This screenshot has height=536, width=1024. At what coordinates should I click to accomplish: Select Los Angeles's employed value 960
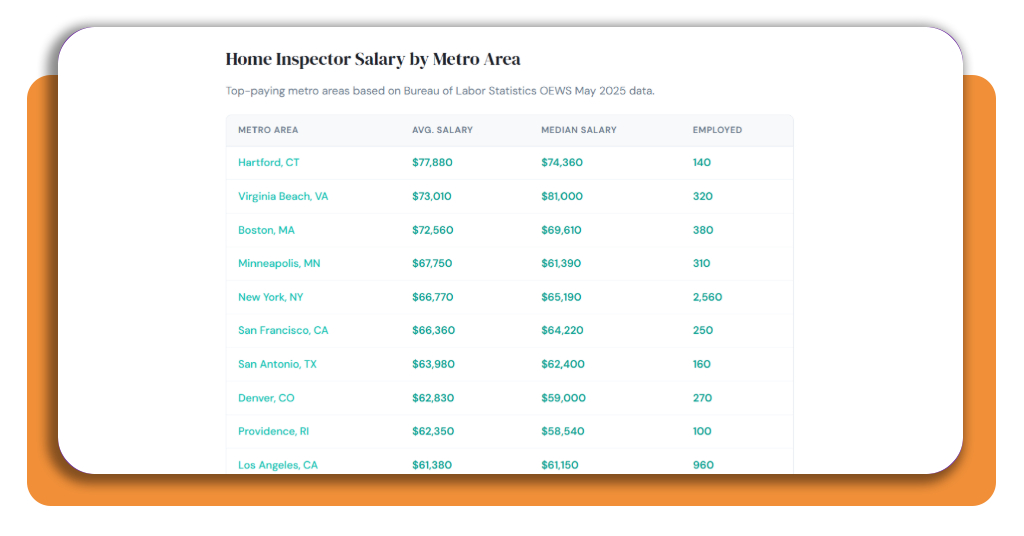point(703,465)
